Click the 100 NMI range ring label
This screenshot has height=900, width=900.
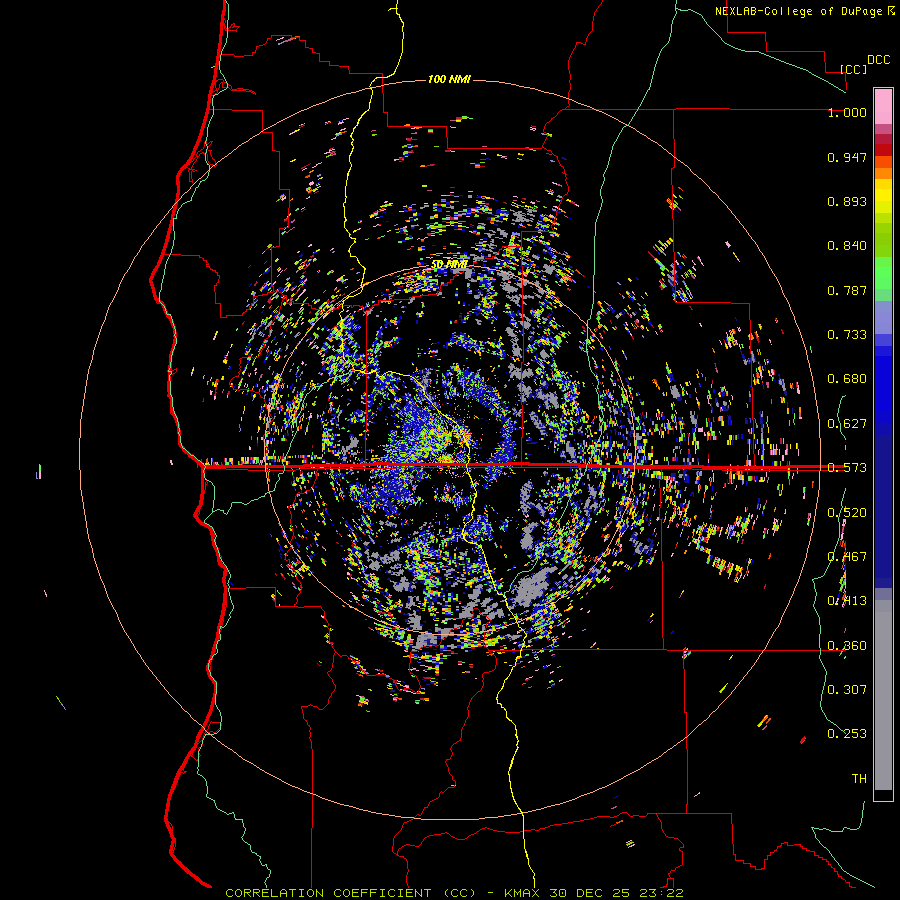(449, 79)
